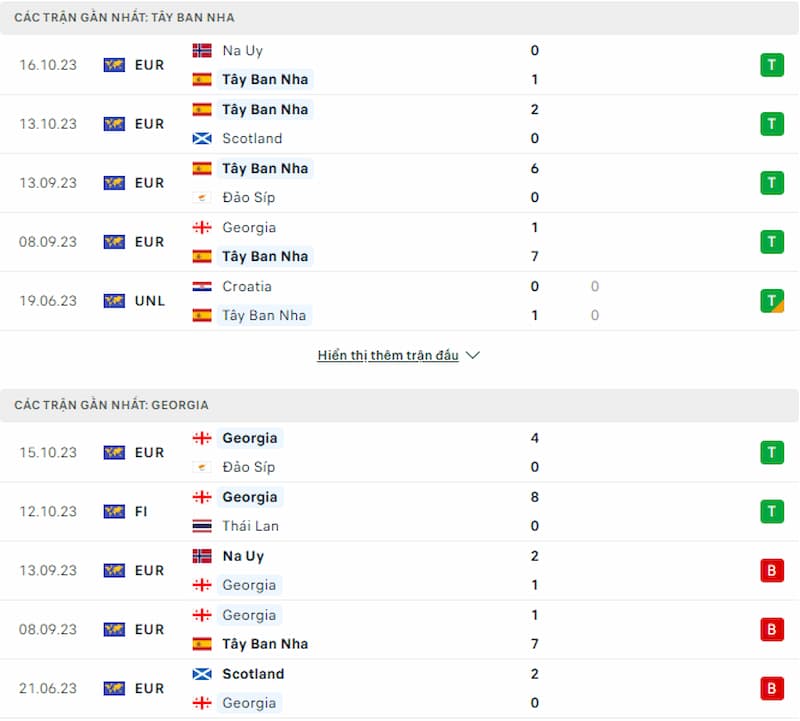
Task: Click the red B badge for Scotland 2-0 Georgia
Action: pyautogui.click(x=771, y=689)
